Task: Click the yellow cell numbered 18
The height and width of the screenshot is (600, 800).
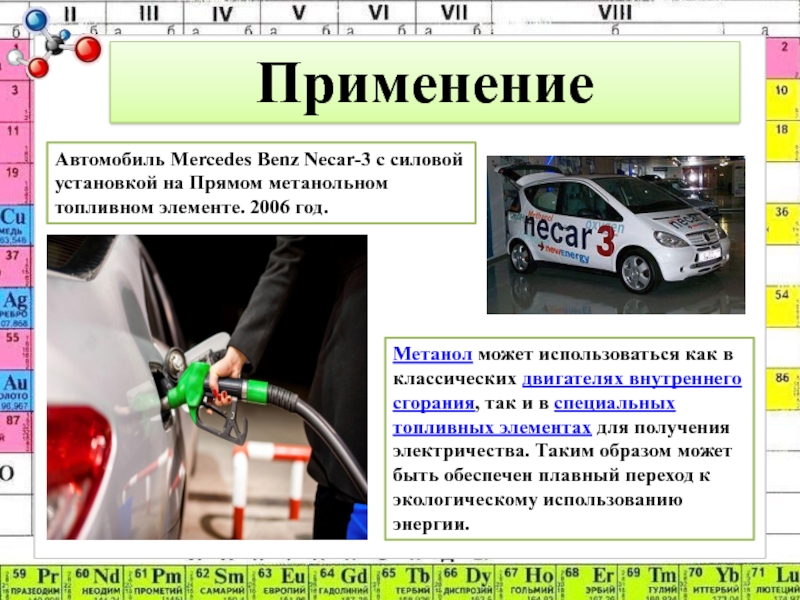Action: click(x=782, y=141)
